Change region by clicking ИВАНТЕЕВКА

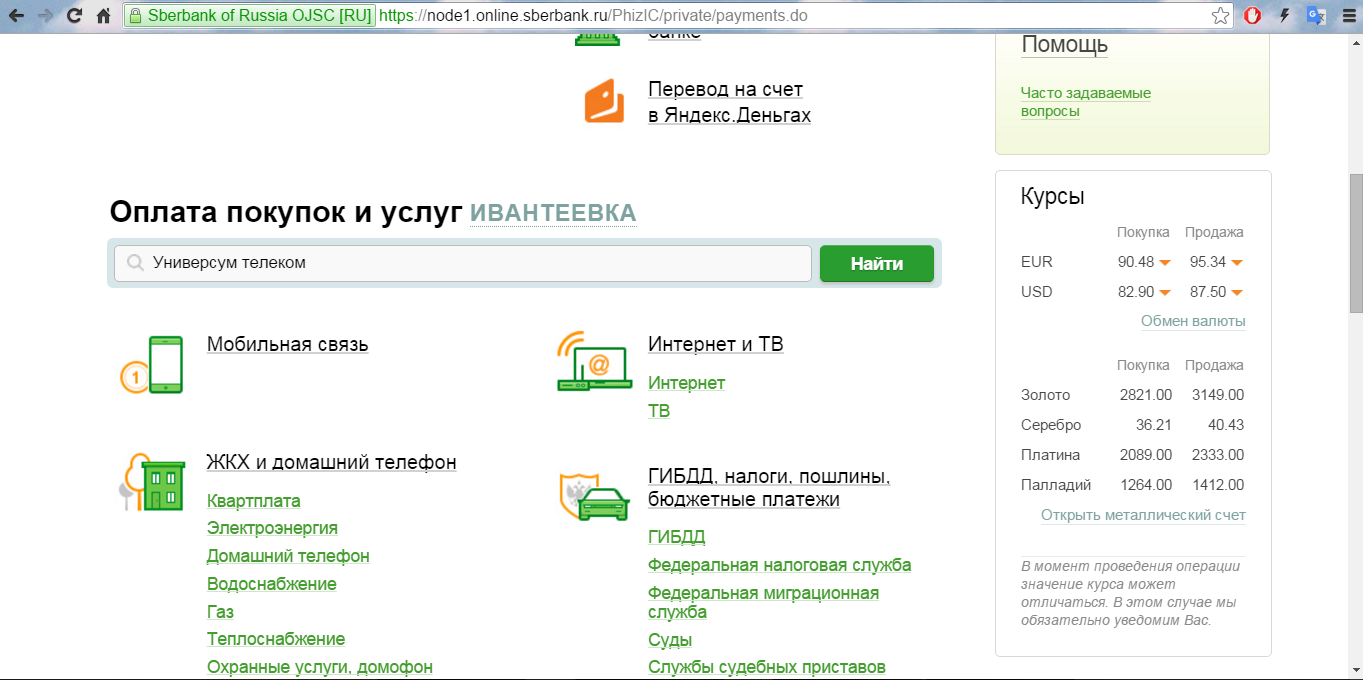pyautogui.click(x=553, y=213)
